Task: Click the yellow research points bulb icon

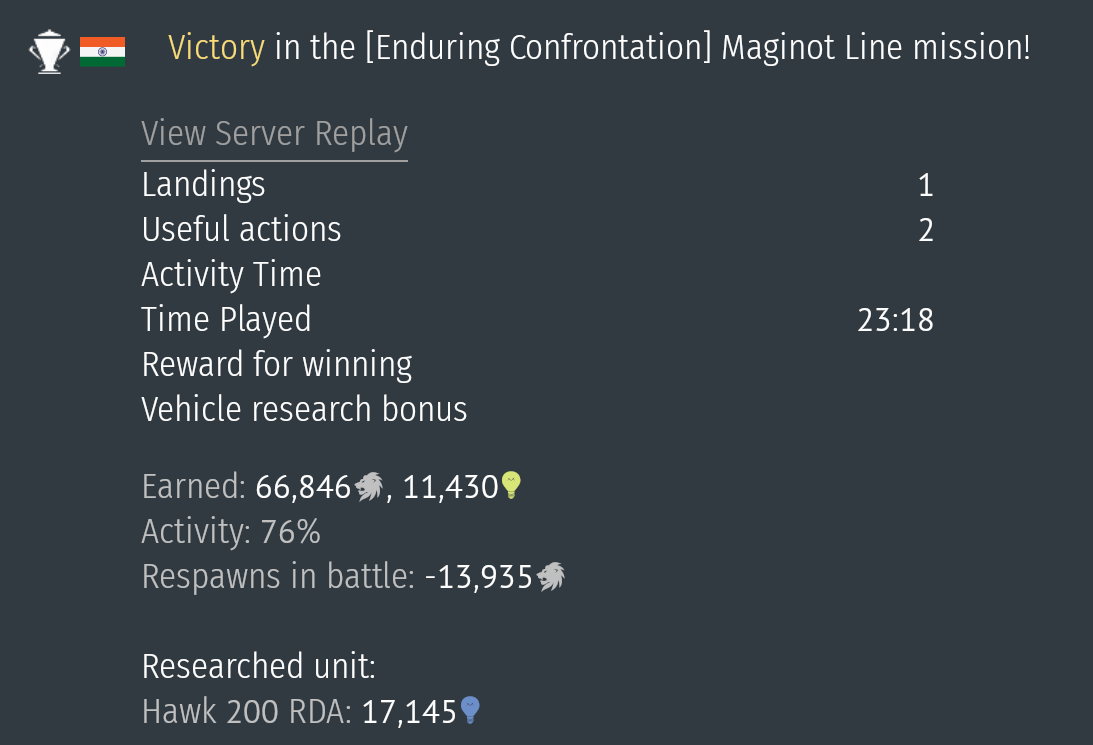Action: (511, 486)
